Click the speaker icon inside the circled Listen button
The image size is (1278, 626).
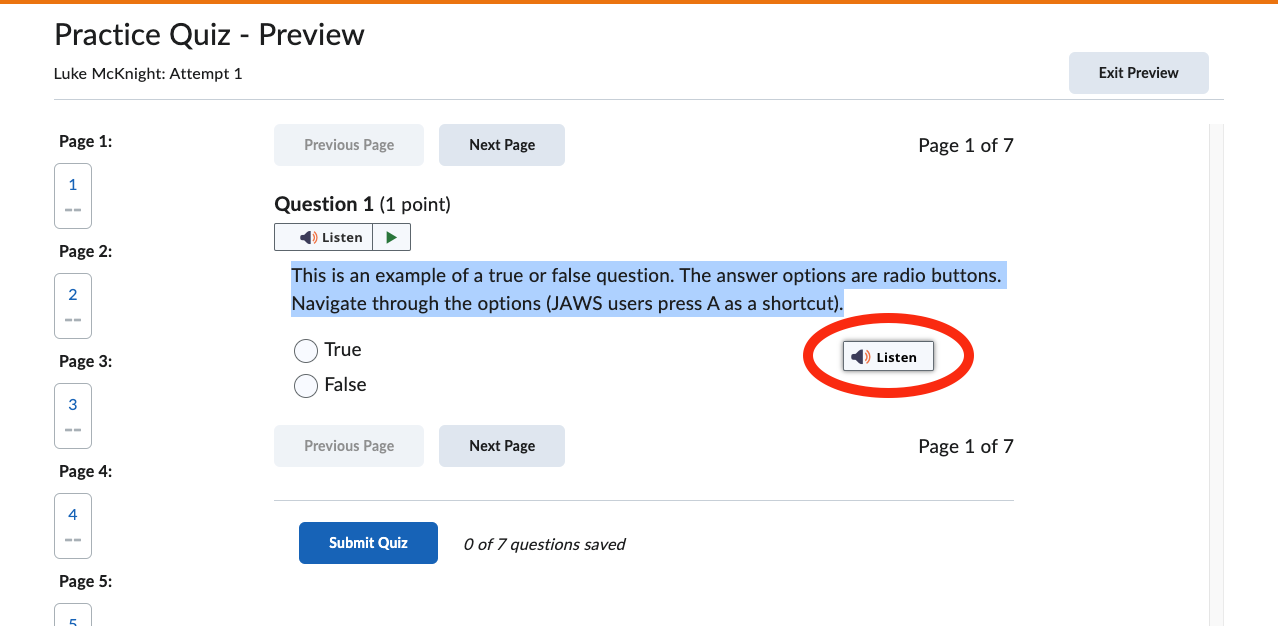tap(862, 356)
